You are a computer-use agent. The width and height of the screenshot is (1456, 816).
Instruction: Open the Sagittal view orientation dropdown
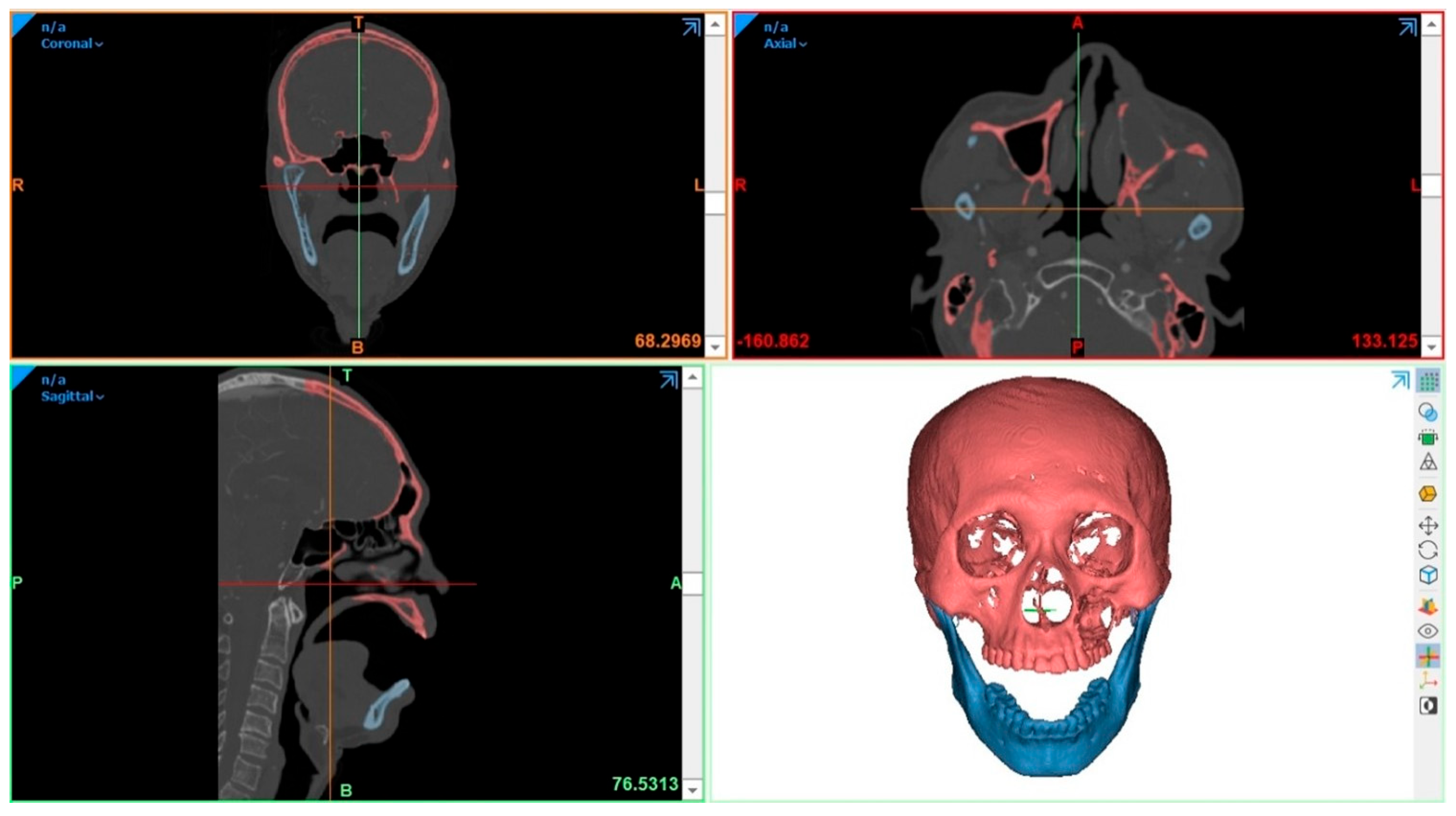(x=72, y=397)
